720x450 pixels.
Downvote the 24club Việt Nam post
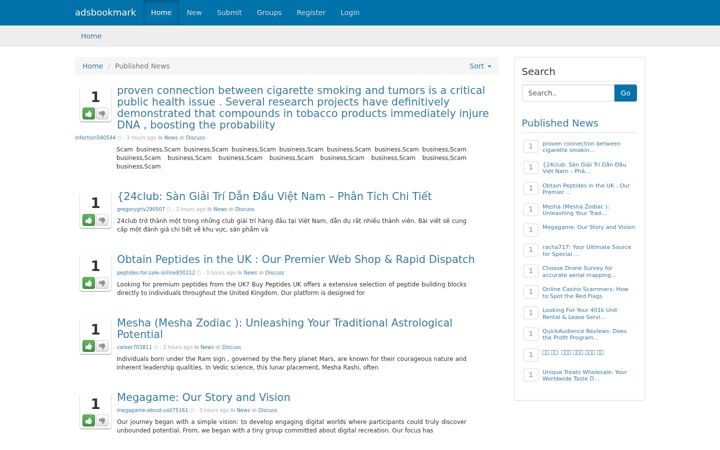tap(102, 220)
